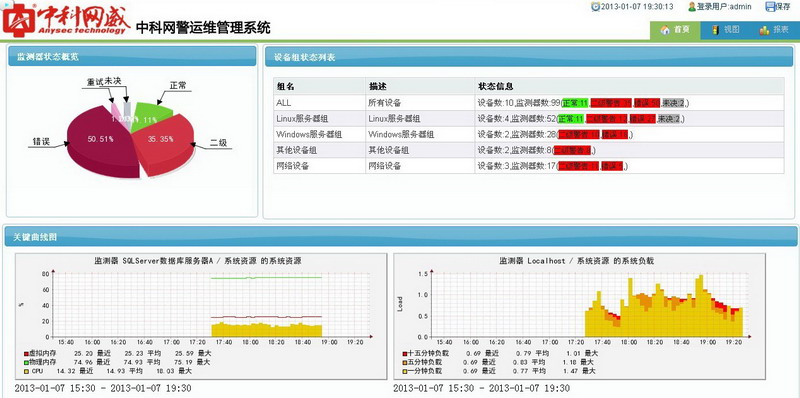Click the floppy disk save icon
Viewport: 800px width, 398px height.
coord(770,7)
